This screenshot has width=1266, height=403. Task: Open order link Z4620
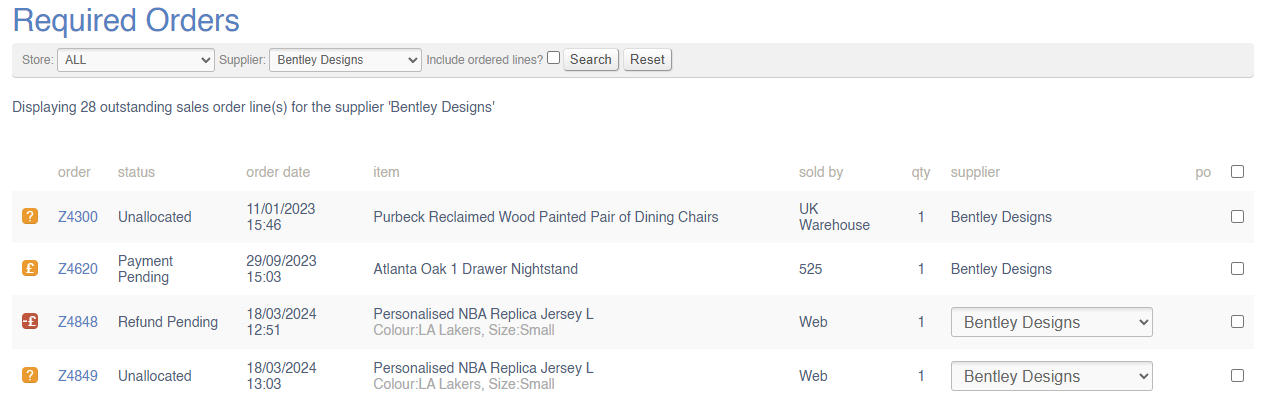pyautogui.click(x=78, y=269)
